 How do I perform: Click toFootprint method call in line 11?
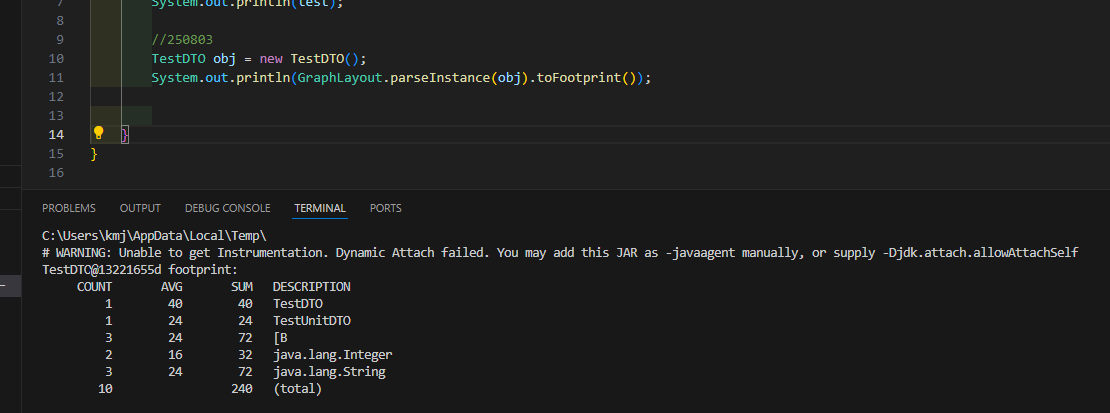(x=579, y=77)
